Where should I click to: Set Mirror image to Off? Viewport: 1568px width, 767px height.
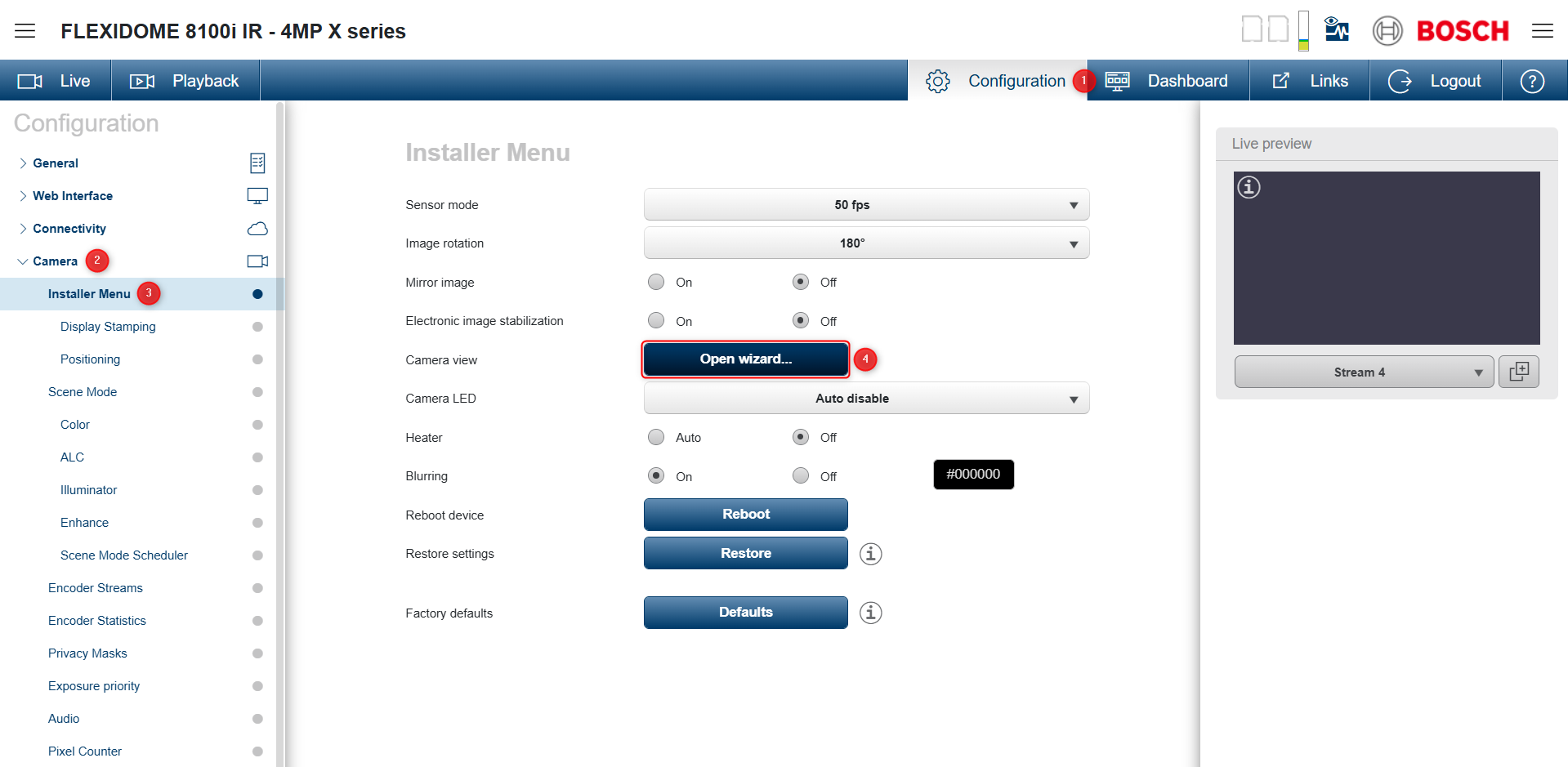801,282
